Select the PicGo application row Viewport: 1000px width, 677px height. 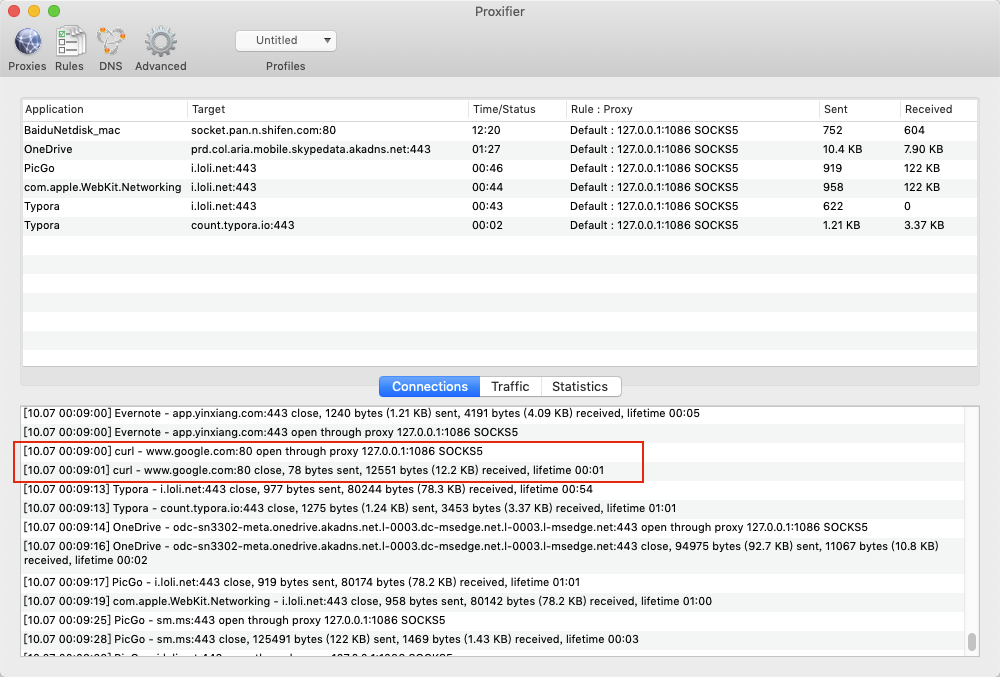[x=500, y=168]
